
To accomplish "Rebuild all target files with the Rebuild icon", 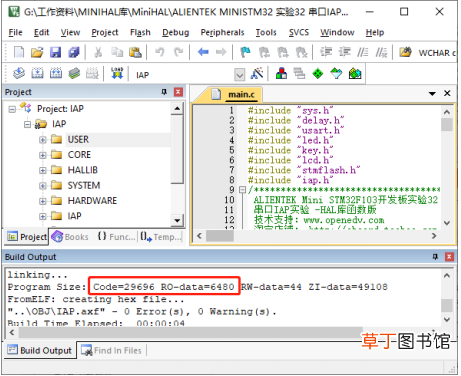I will coord(56,73).
